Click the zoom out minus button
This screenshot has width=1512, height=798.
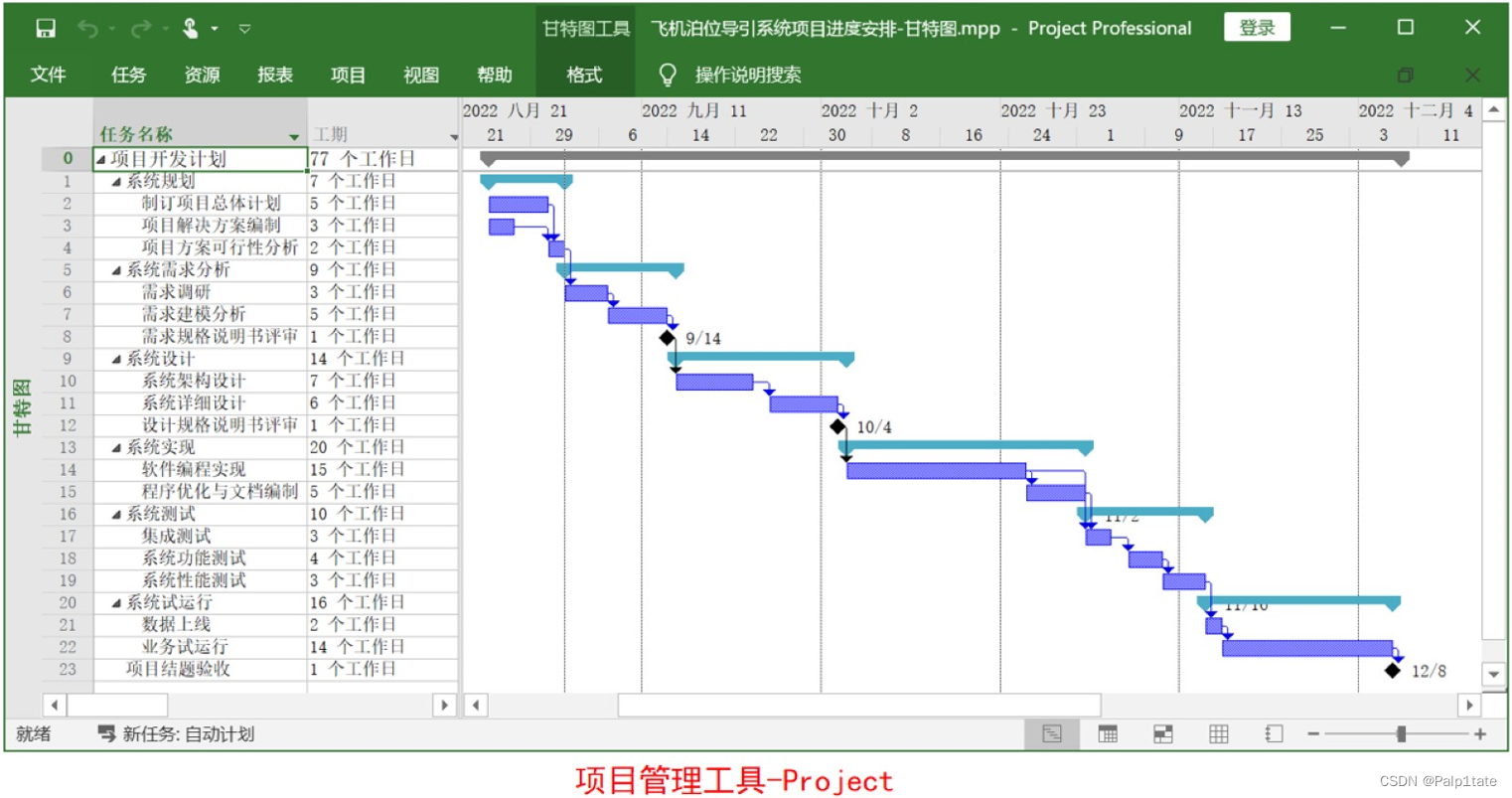1313,734
